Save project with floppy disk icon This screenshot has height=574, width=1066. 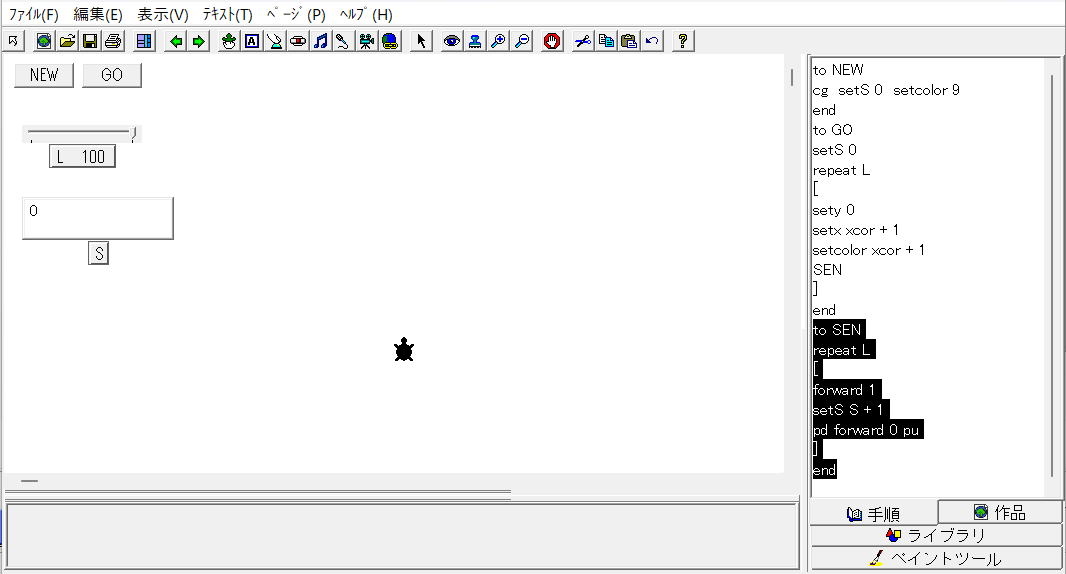tap(90, 41)
